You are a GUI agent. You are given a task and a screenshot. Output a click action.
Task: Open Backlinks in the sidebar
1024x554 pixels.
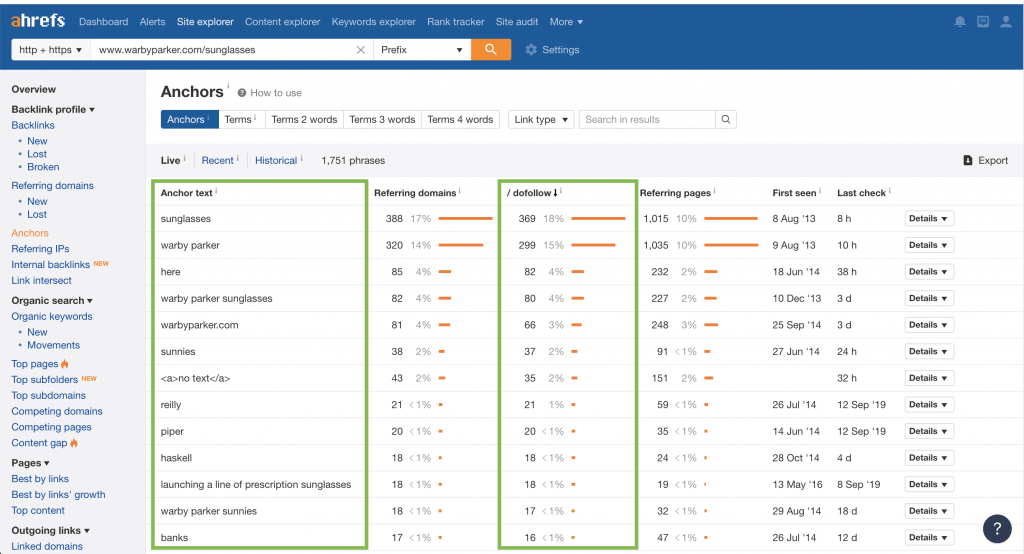tap(33, 125)
